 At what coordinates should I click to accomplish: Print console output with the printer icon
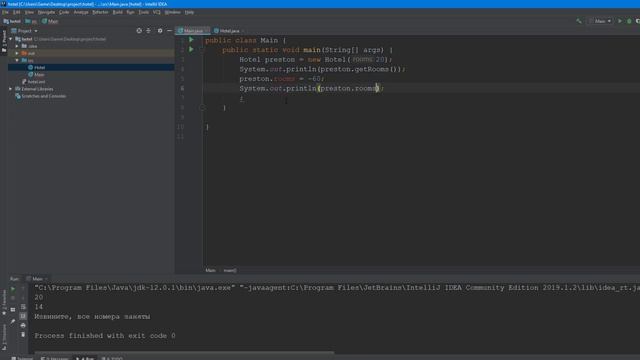click(23, 325)
